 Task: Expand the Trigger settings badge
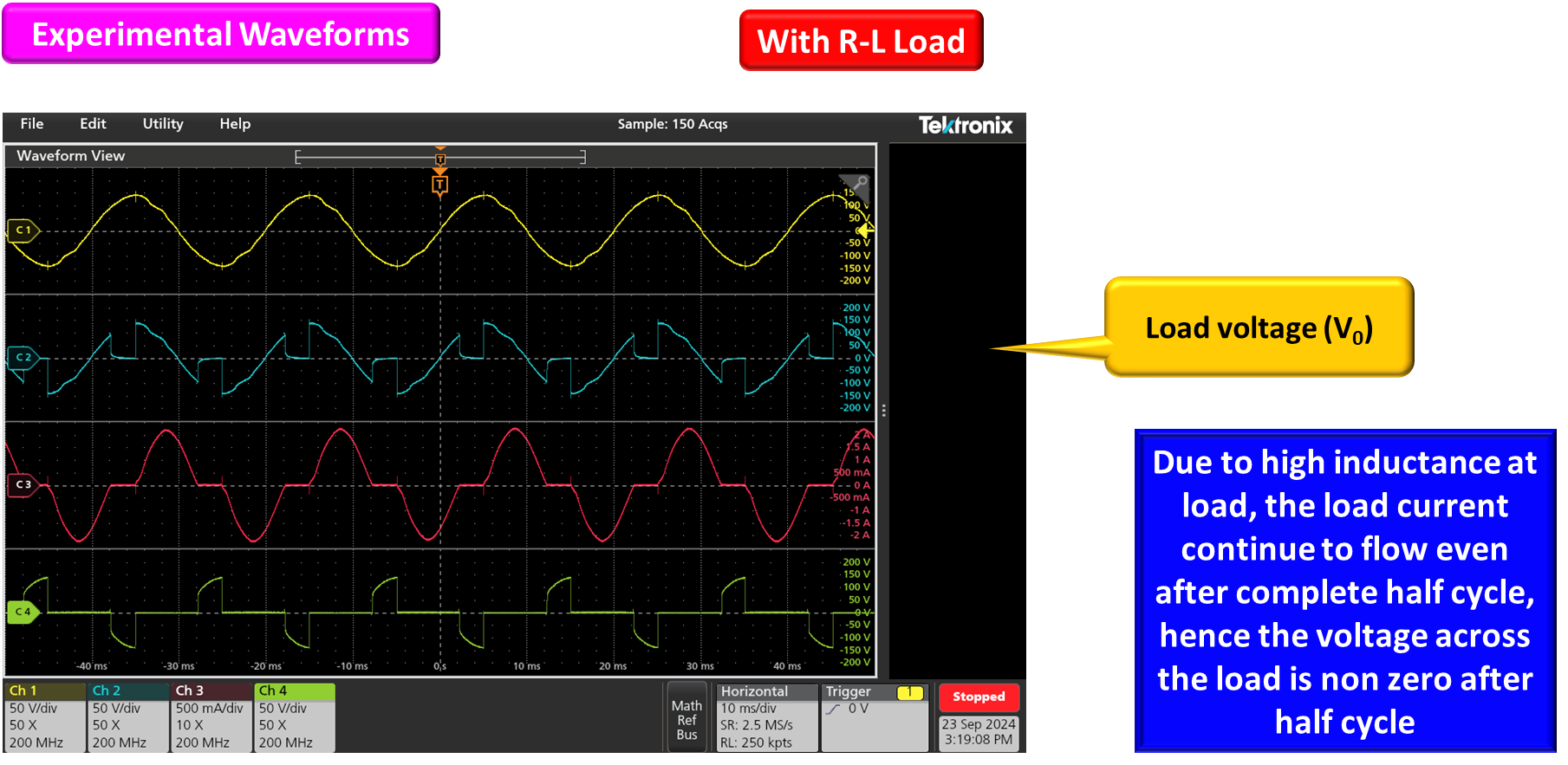[x=874, y=716]
